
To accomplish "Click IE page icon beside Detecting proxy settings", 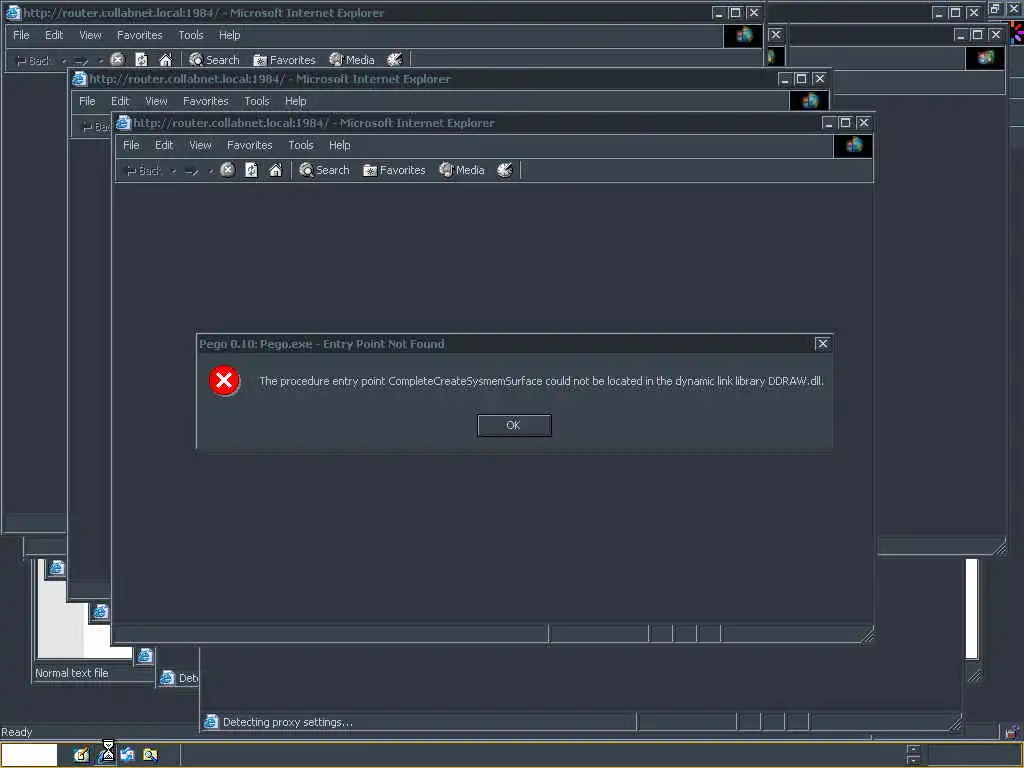I will 211,722.
